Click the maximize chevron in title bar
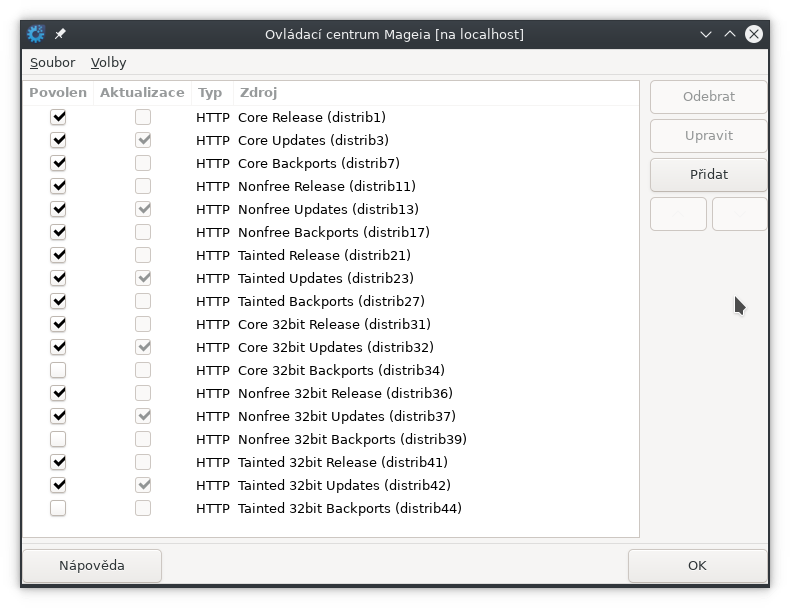The width and height of the screenshot is (790, 608). pyautogui.click(x=730, y=34)
